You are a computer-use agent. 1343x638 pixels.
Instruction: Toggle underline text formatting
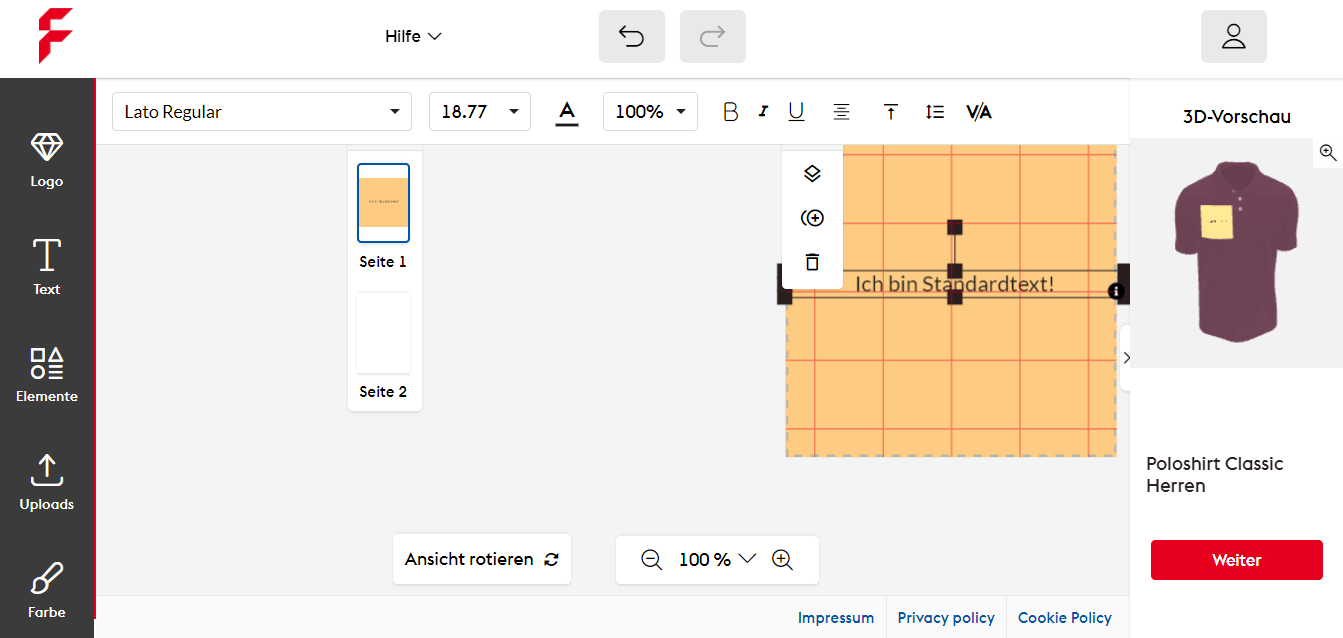click(x=796, y=112)
